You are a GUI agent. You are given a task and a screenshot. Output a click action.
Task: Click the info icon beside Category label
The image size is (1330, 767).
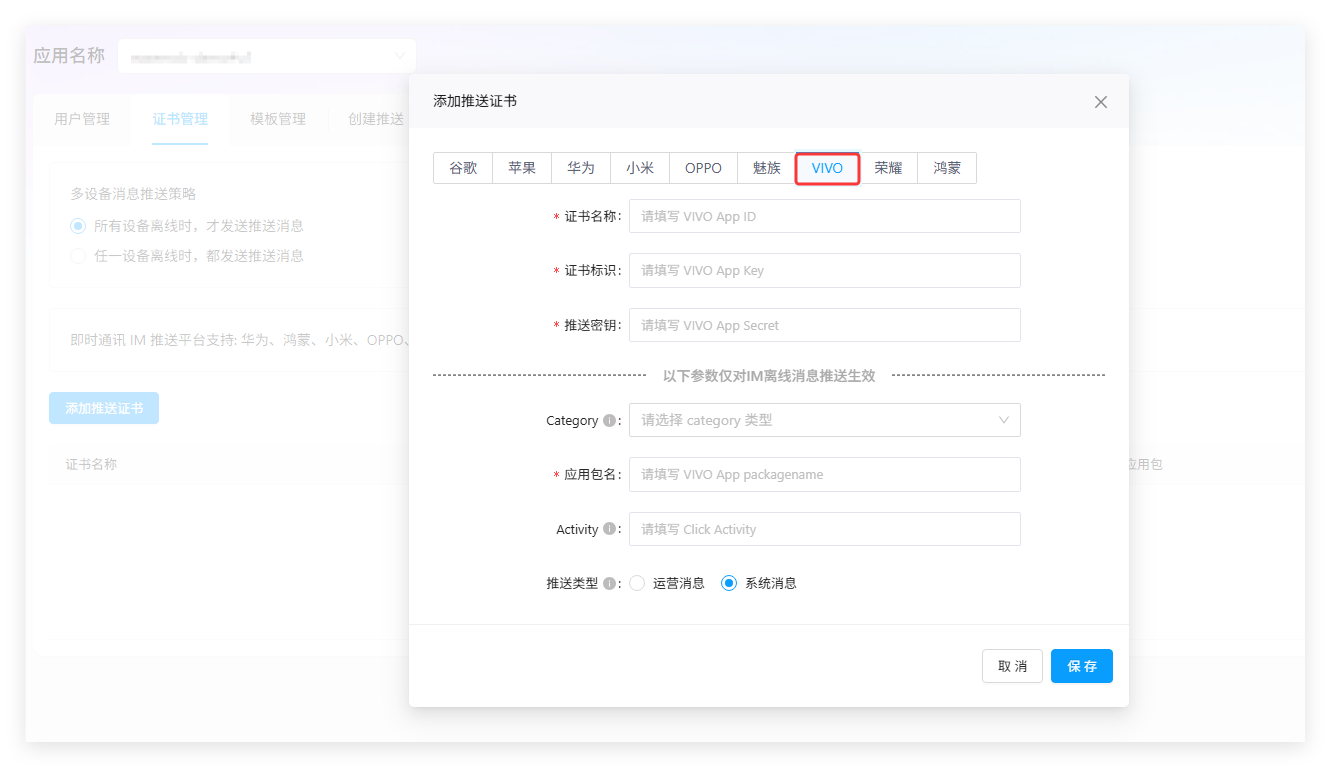coord(610,421)
